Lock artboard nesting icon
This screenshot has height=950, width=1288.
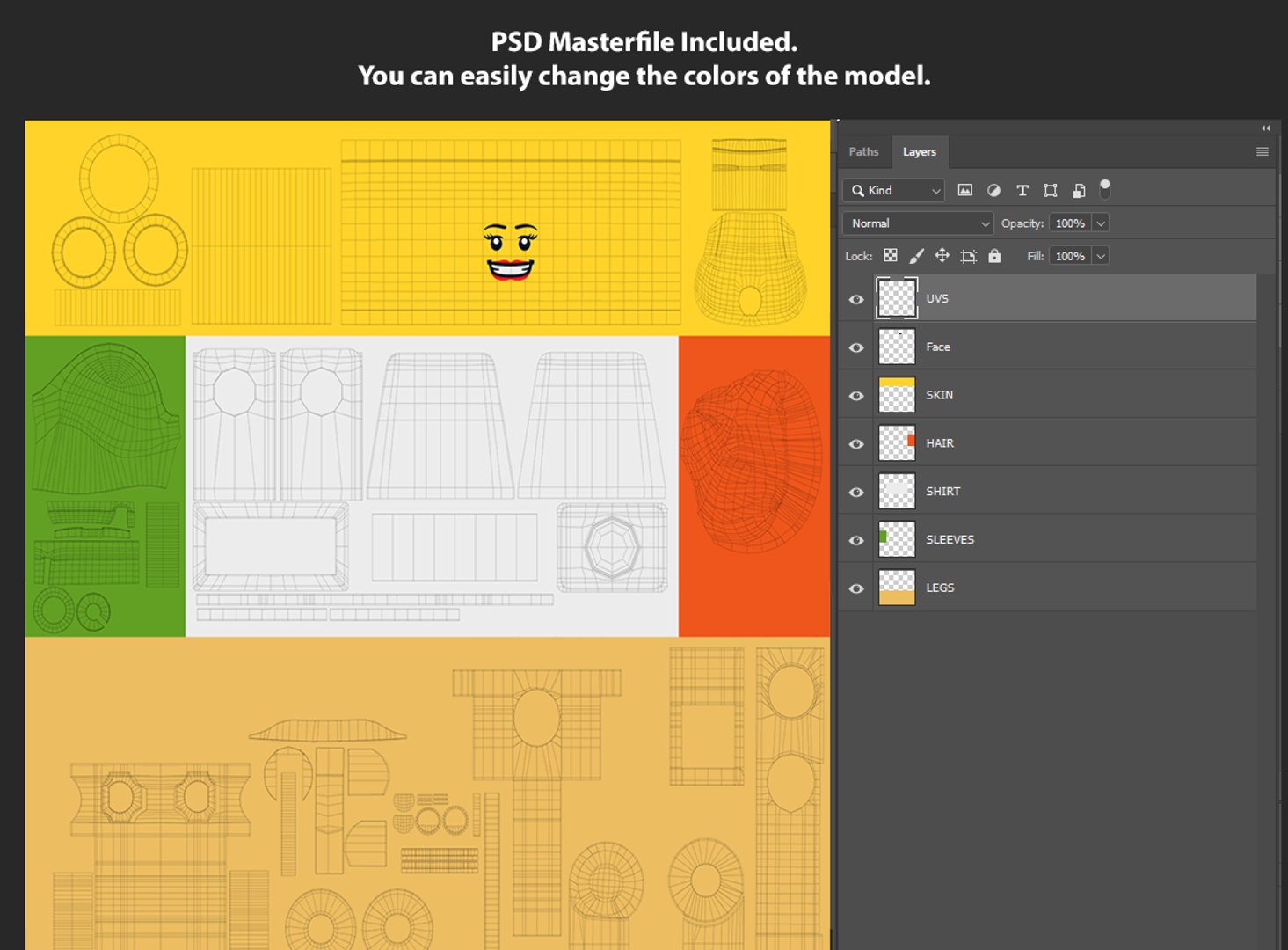(968, 256)
